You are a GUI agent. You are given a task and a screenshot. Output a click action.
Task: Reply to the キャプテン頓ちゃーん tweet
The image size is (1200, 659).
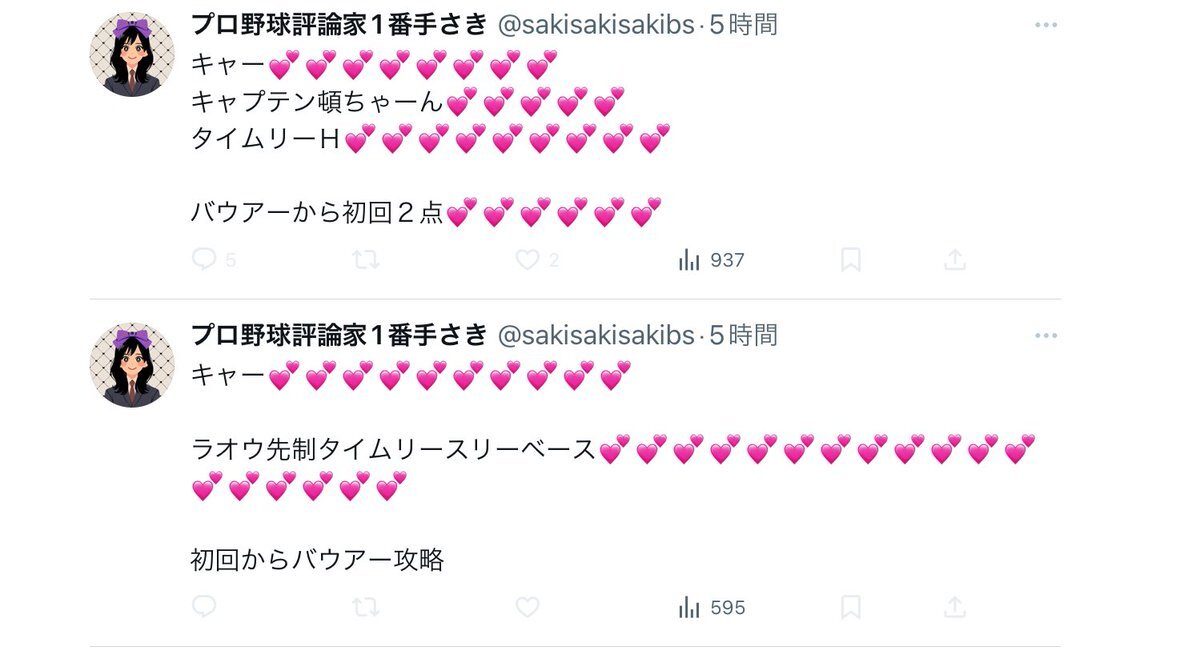(x=204, y=260)
